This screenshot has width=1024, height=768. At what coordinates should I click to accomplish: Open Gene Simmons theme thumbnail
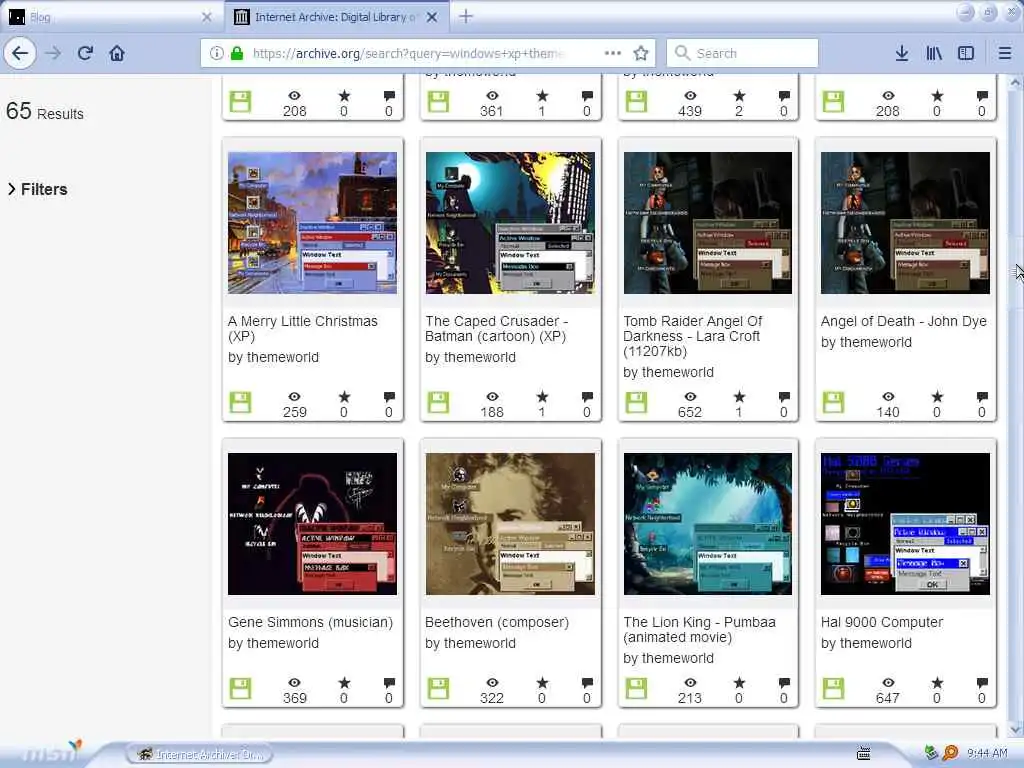[312, 524]
